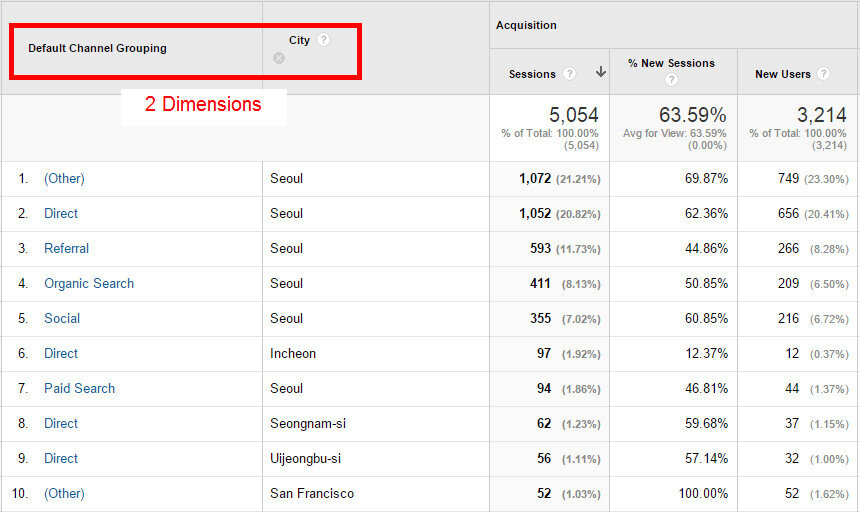Open the Direct link for Seongnam-si
Screen dimensions: 860x515
[x=61, y=424]
